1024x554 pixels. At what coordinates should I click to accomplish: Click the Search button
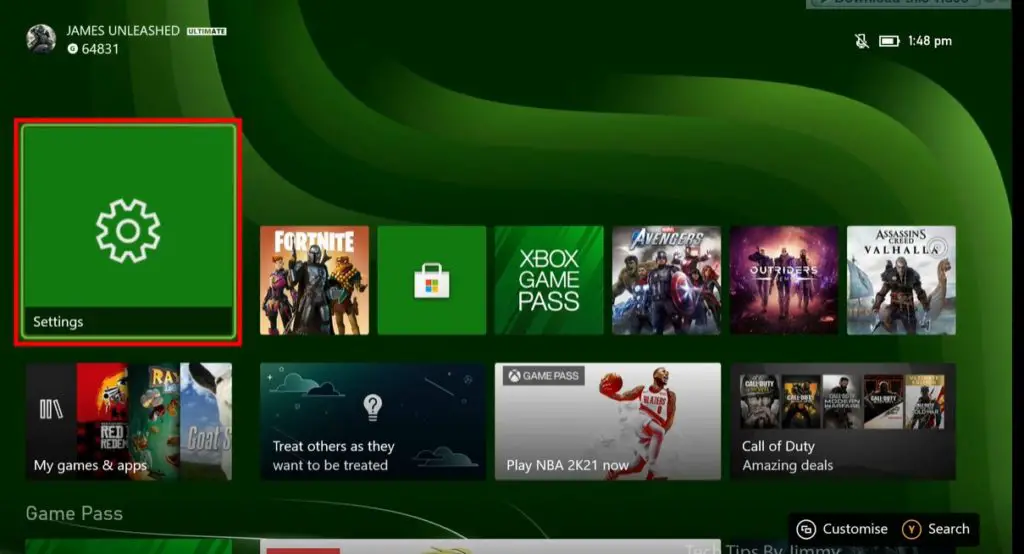[936, 529]
